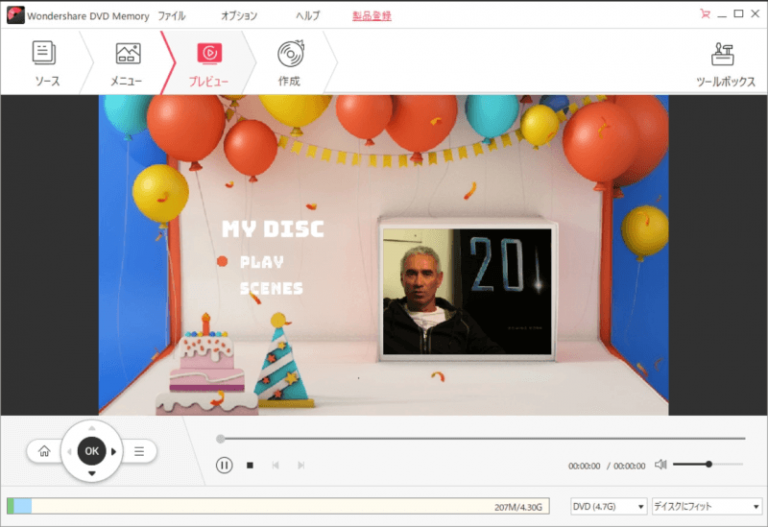The height and width of the screenshot is (527, 768).
Task: Open the オプション menu
Action: [x=238, y=16]
